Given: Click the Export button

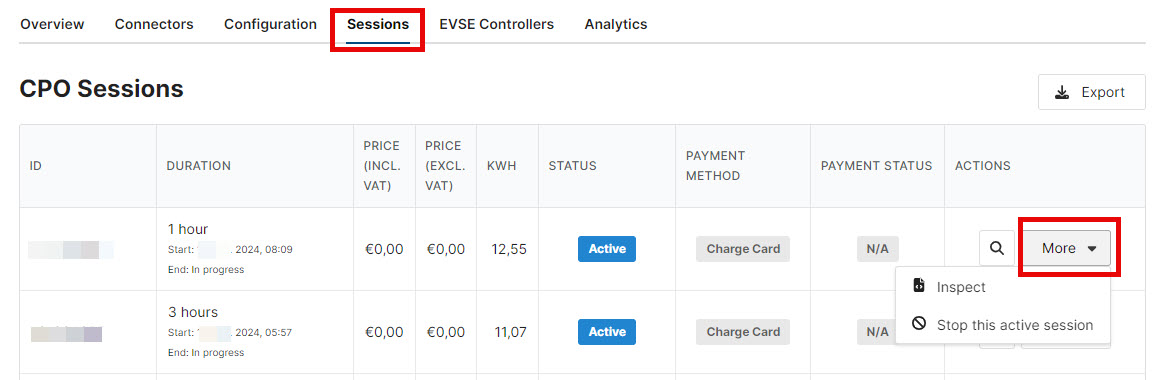Looking at the screenshot, I should (x=1091, y=92).
